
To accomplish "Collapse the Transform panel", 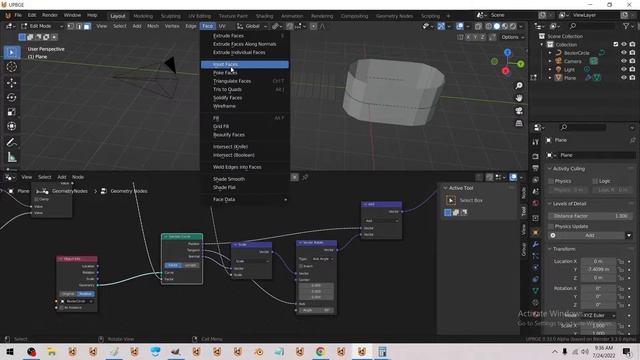I will tap(549, 249).
